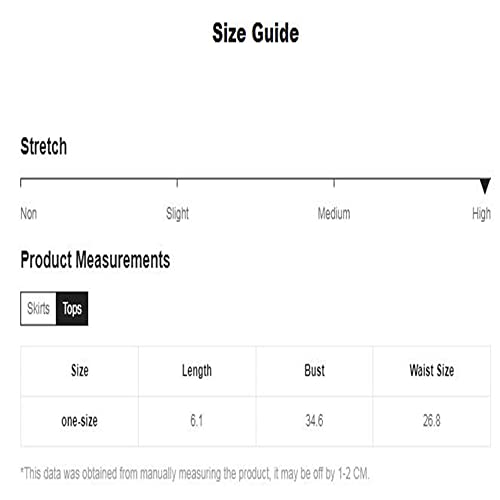The width and height of the screenshot is (500, 500).
Task: Click the 34.6 bust value
Action: pyautogui.click(x=314, y=421)
